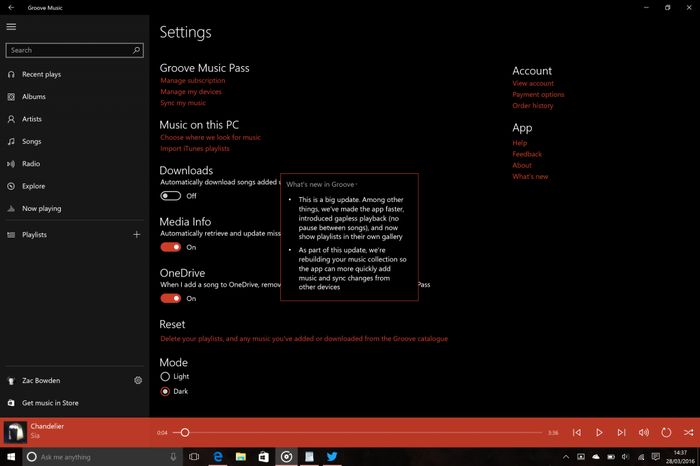Image resolution: width=700 pixels, height=466 pixels.
Task: Enable shuffle playback
Action: (x=688, y=432)
